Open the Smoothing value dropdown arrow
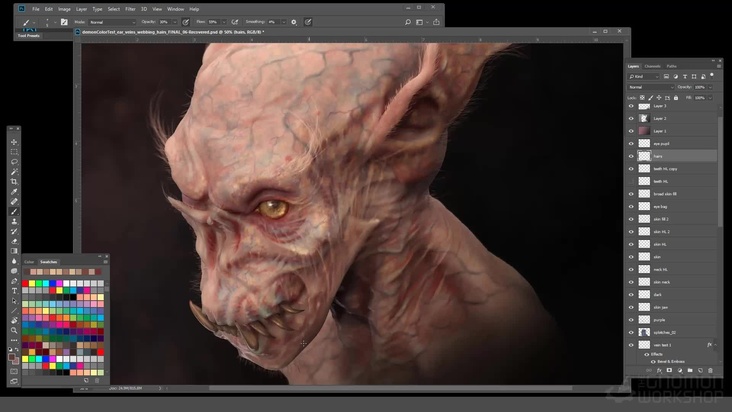Image resolution: width=732 pixels, height=412 pixels. coord(283,22)
